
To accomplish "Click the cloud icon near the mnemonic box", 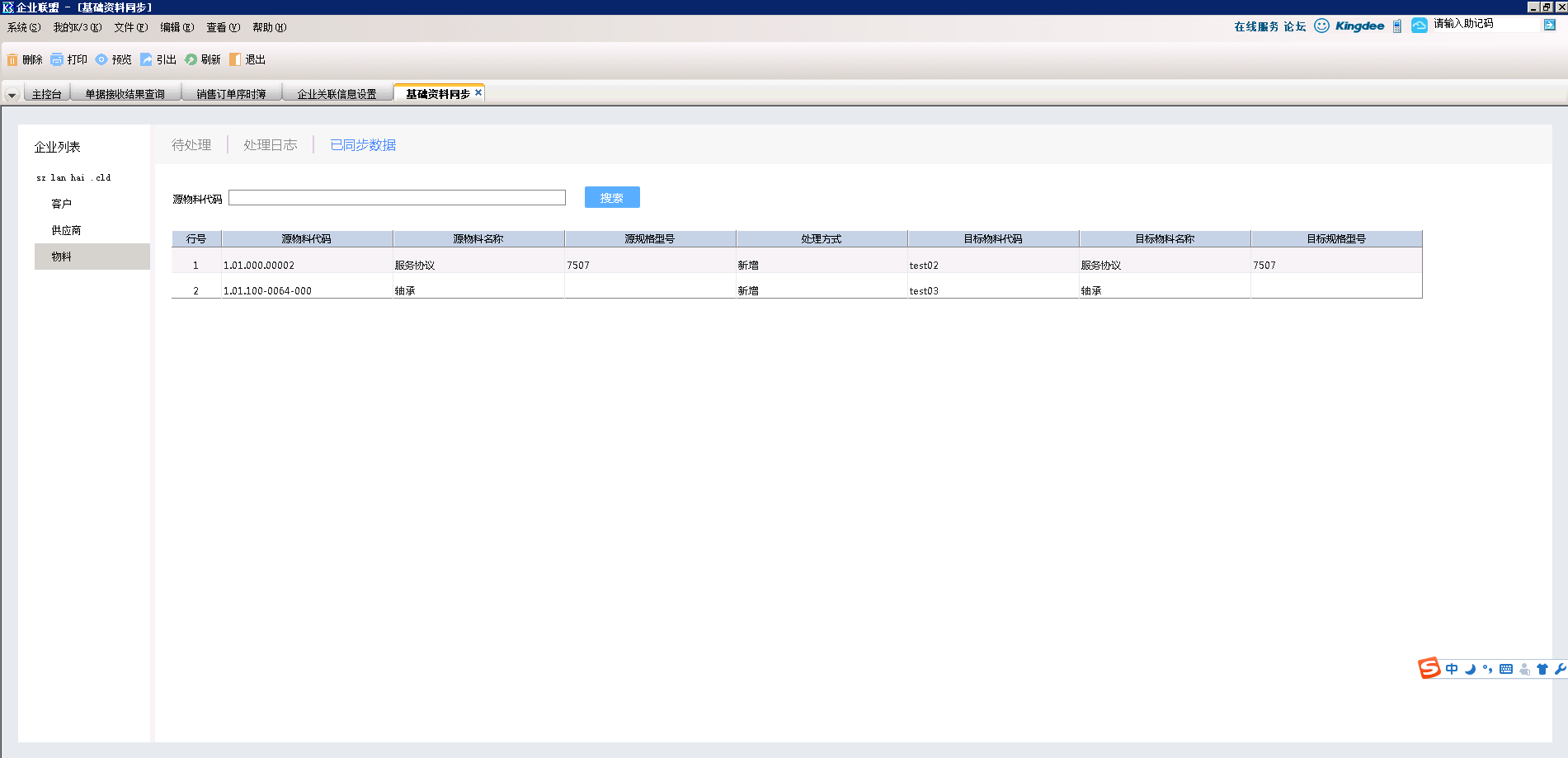I will 1419,26.
